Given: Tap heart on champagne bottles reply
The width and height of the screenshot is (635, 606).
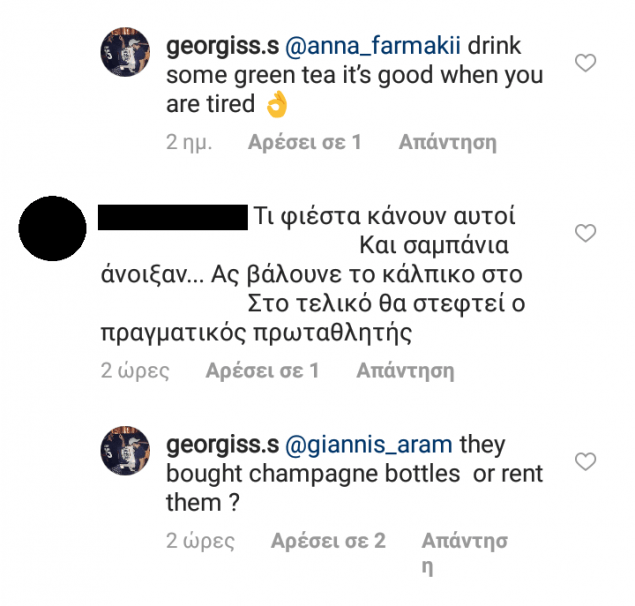Looking at the screenshot, I should click(587, 461).
